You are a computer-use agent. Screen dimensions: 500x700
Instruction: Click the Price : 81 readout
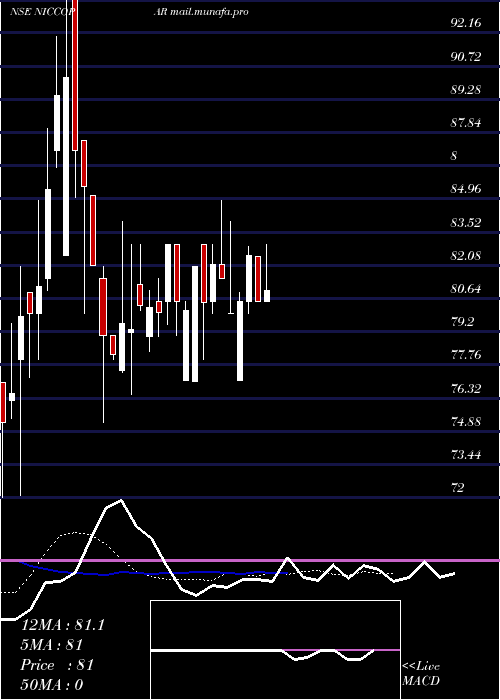pyautogui.click(x=57, y=665)
